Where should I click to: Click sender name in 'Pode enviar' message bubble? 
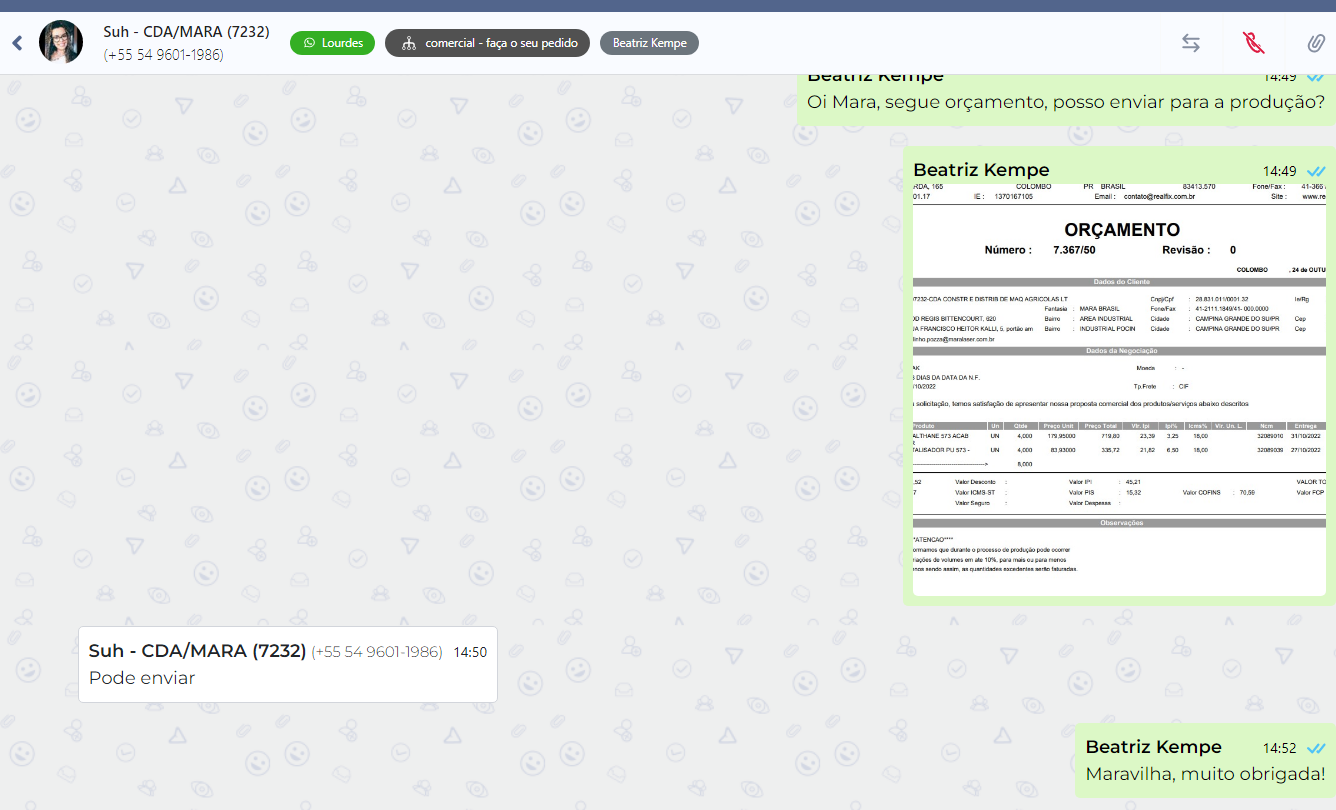tap(197, 651)
